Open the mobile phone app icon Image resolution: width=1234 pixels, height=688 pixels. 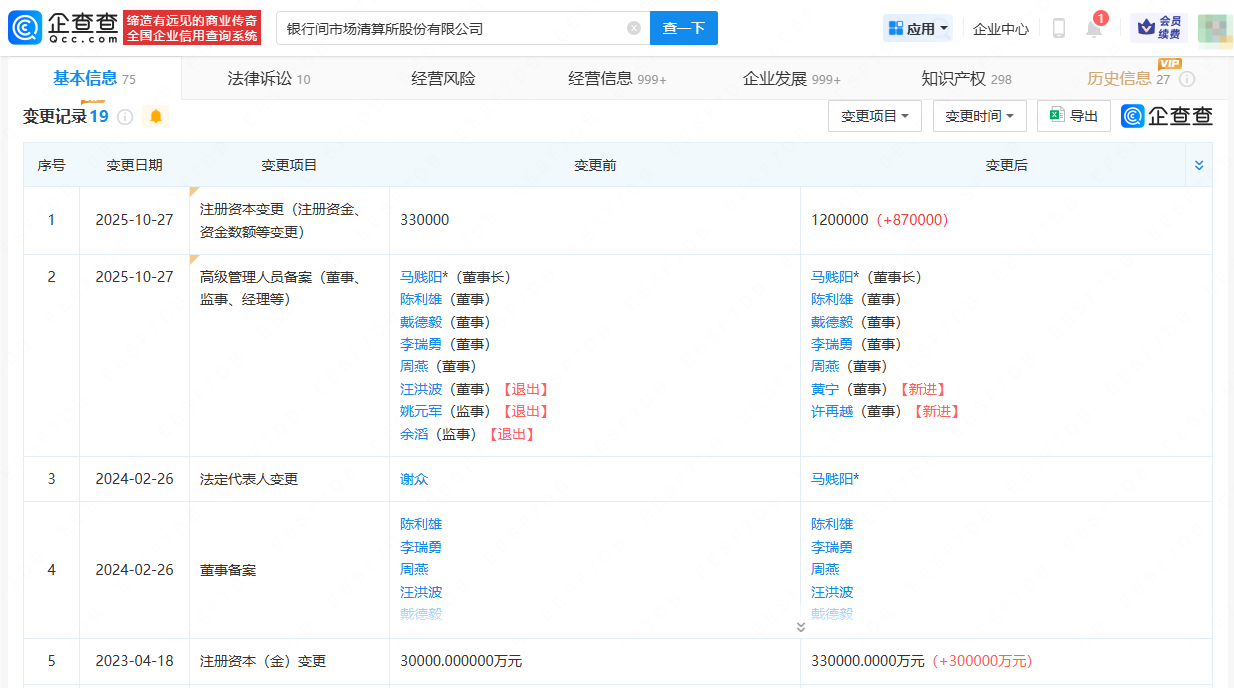click(1059, 29)
